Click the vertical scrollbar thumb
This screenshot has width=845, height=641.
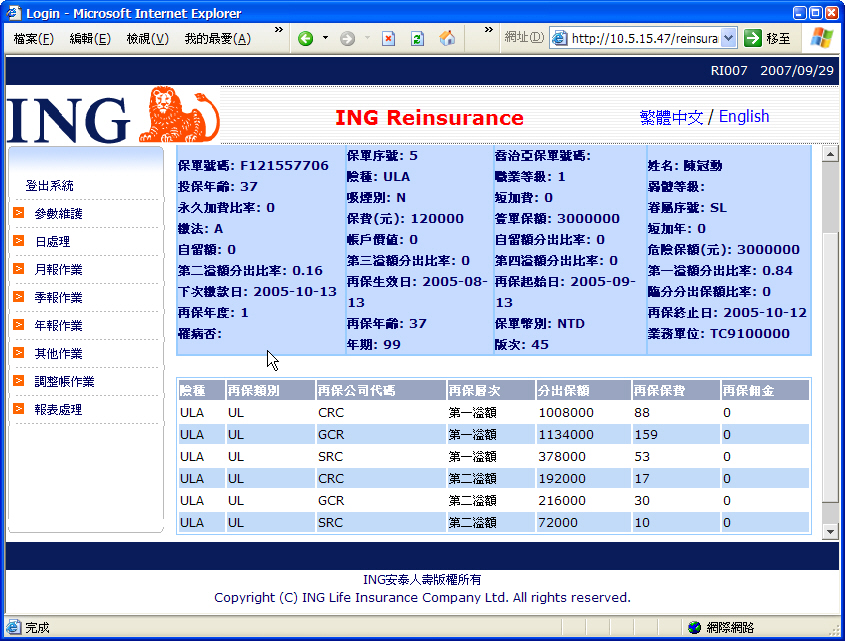point(830,367)
